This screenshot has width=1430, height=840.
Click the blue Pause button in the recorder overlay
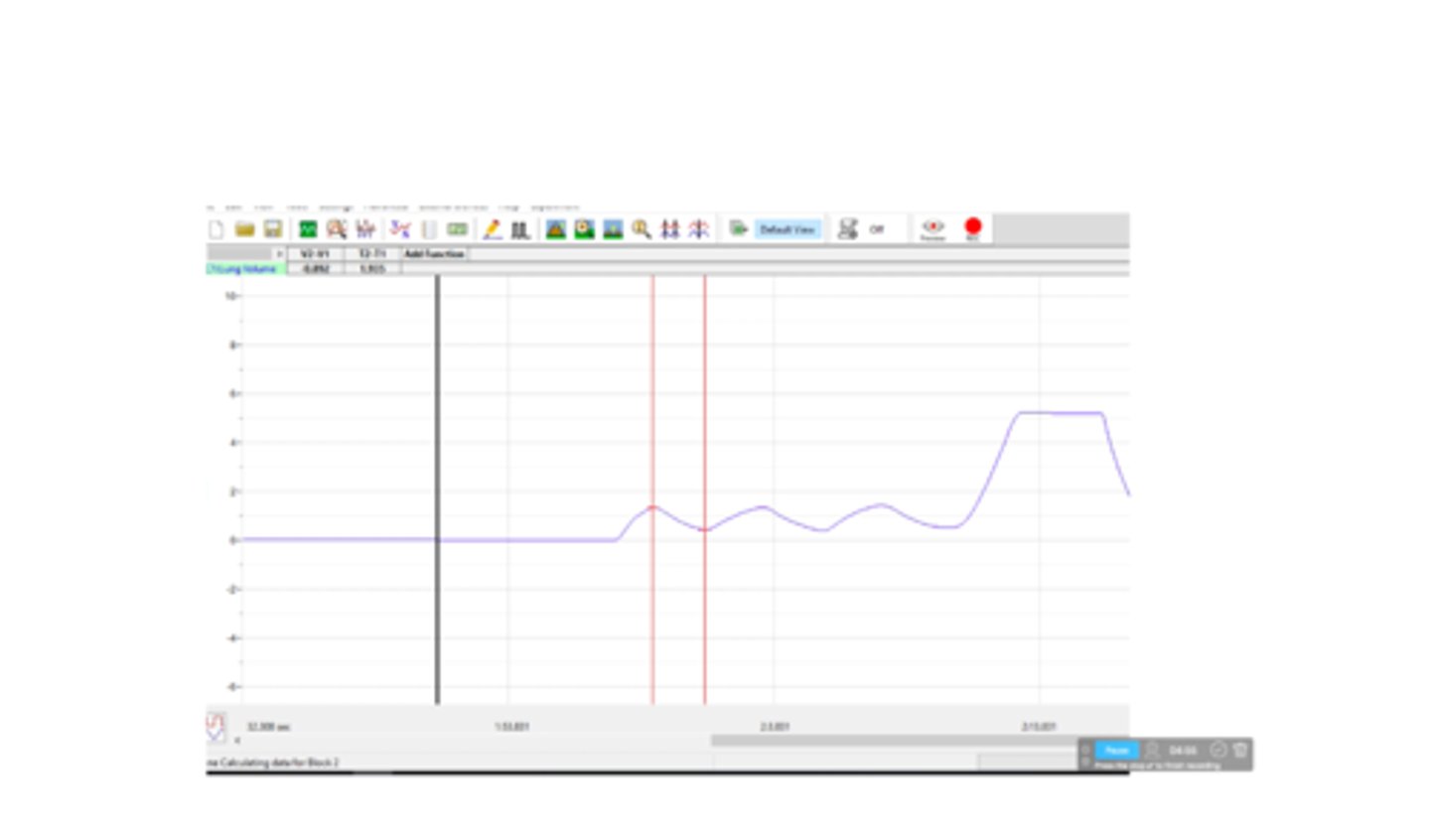(x=1116, y=751)
